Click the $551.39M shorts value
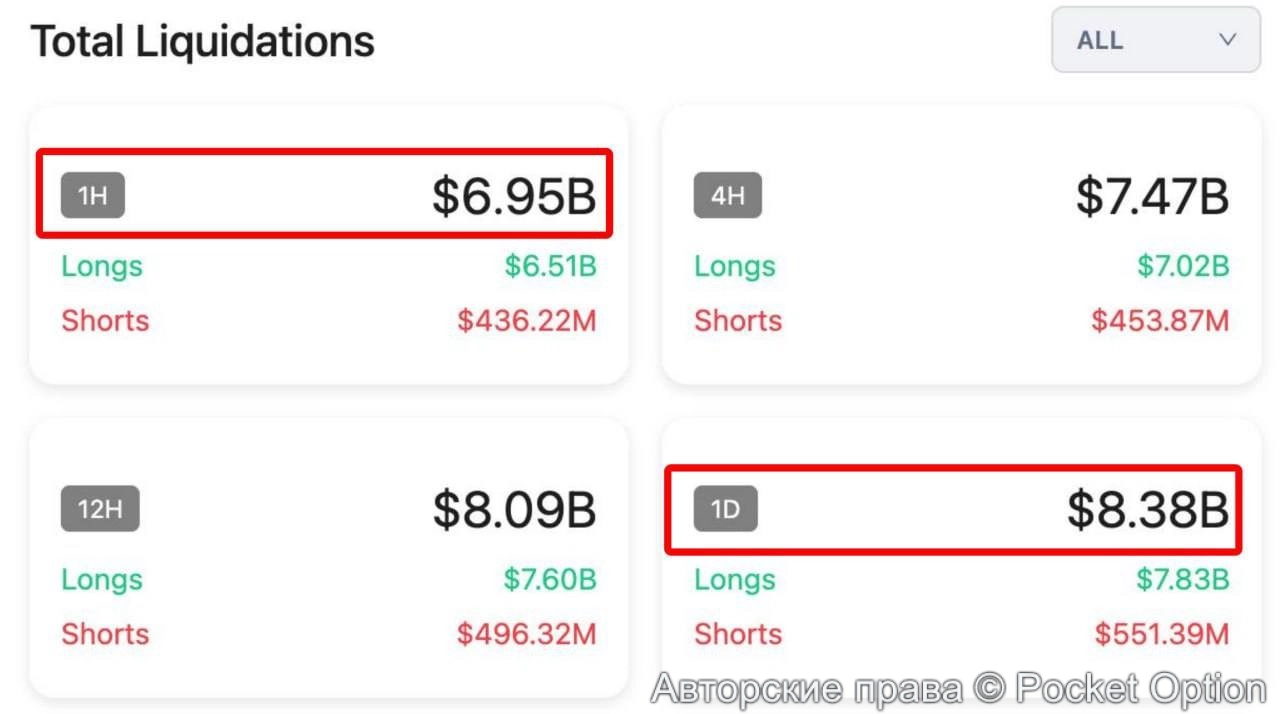The height and width of the screenshot is (714, 1280). point(1161,634)
